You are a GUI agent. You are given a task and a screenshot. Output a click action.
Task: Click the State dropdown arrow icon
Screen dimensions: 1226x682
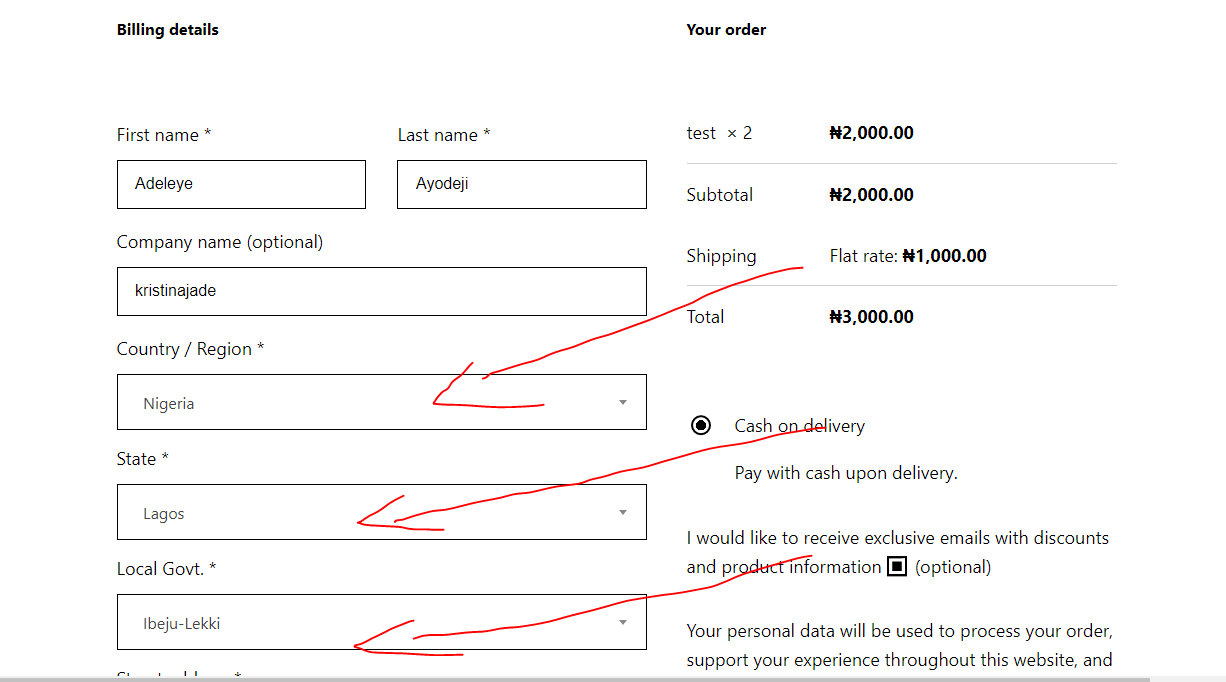tap(622, 513)
